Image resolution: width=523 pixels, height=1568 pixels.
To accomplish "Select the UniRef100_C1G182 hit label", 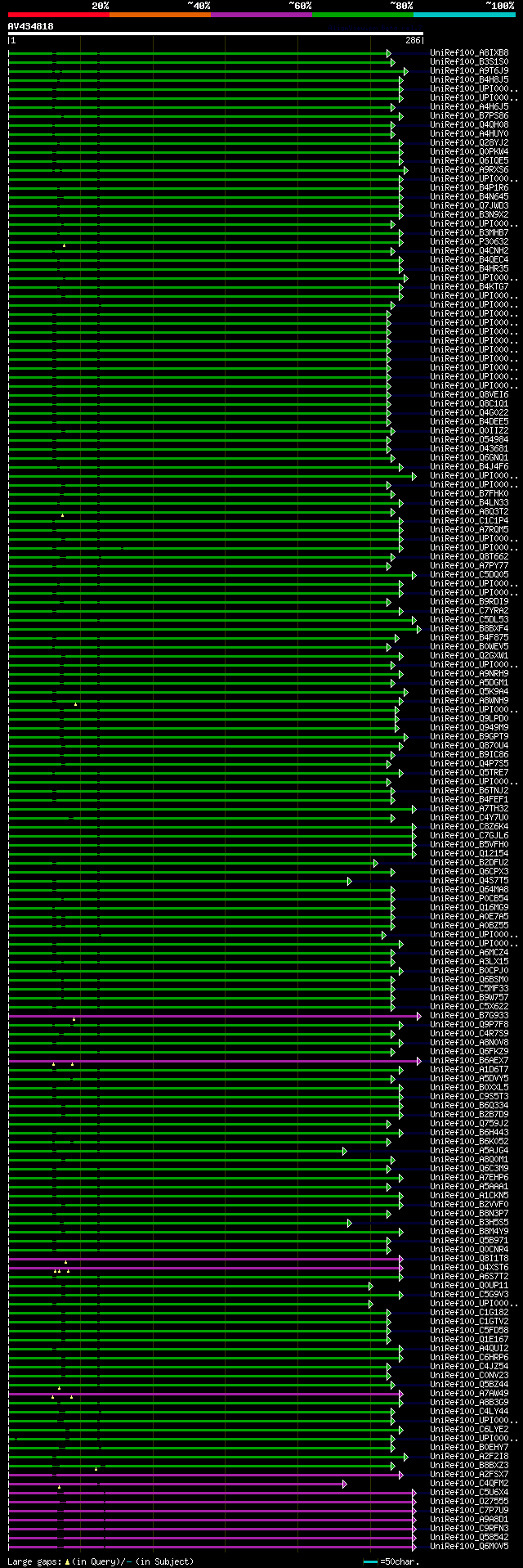I will (469, 1313).
